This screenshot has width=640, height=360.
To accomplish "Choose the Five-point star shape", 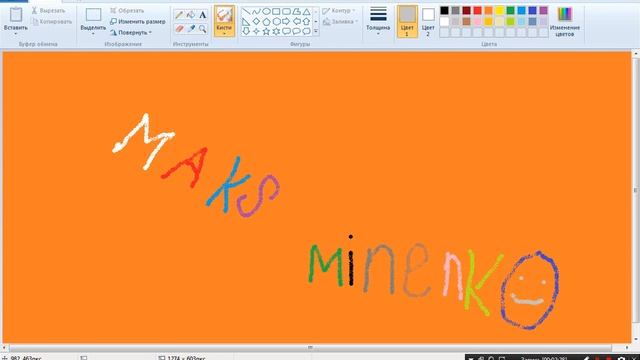I will [266, 31].
